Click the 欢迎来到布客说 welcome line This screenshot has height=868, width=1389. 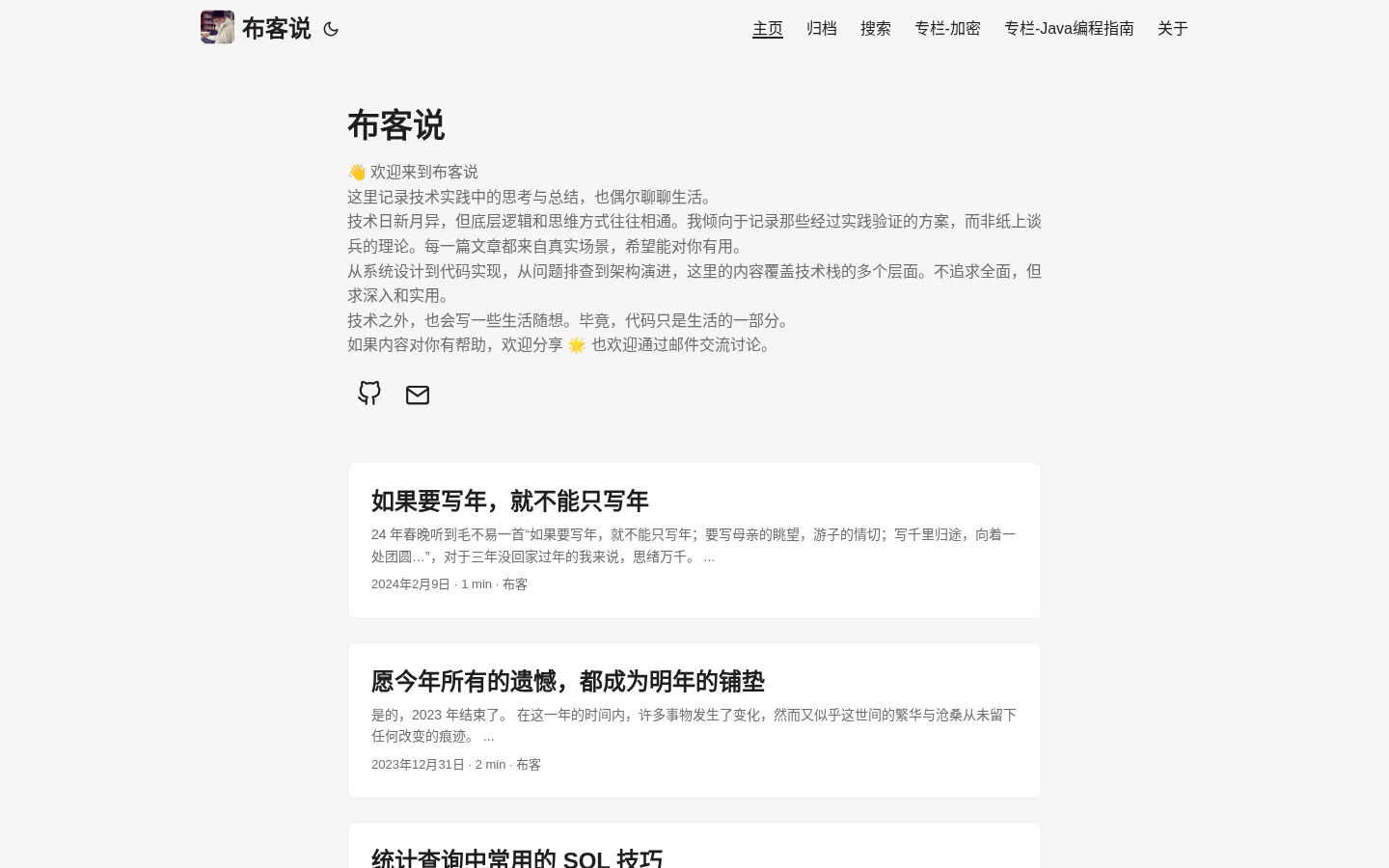pyautogui.click(x=413, y=172)
